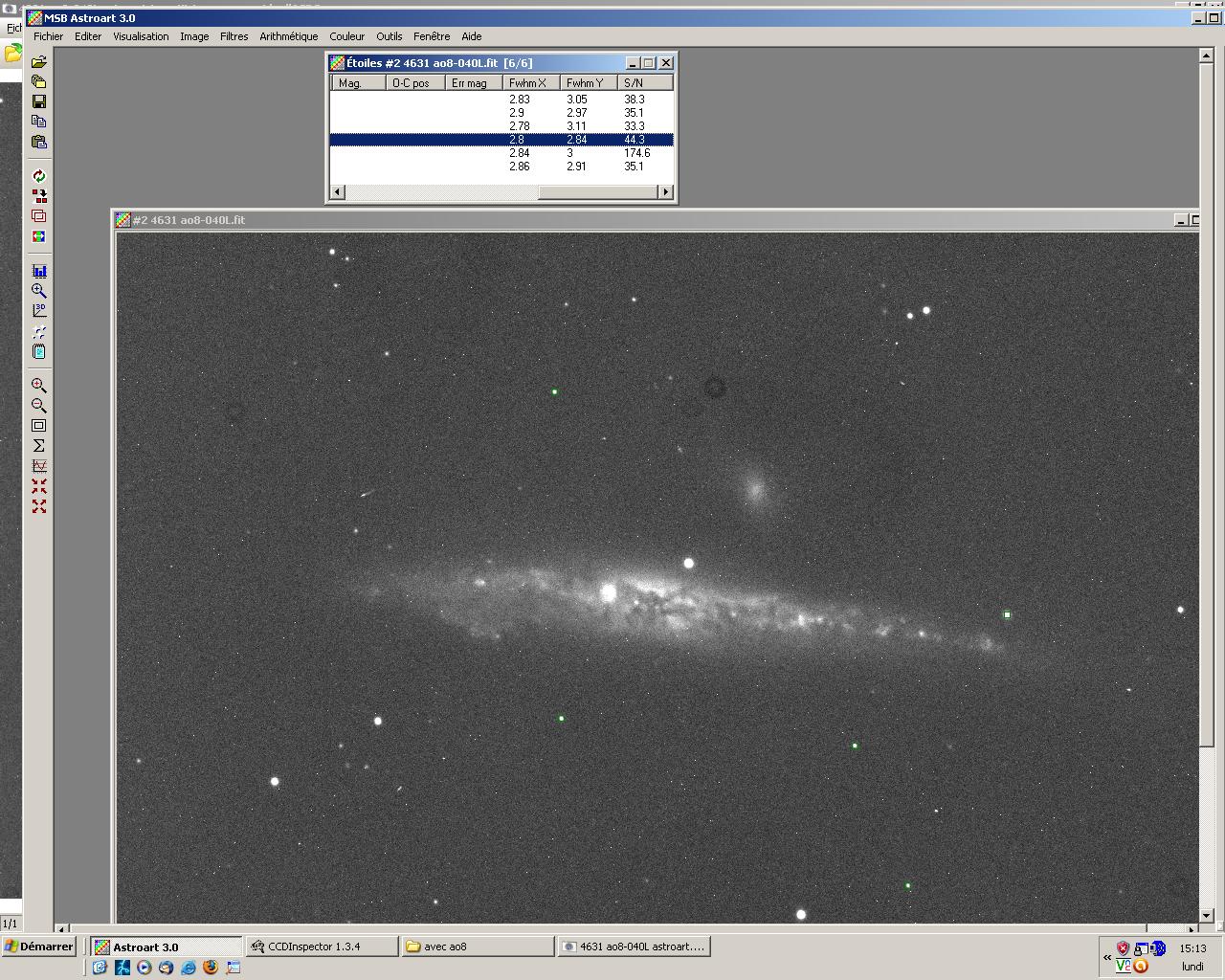Select the row with Fwhm X 2.9
The height and width of the screenshot is (980, 1225).
502,113
